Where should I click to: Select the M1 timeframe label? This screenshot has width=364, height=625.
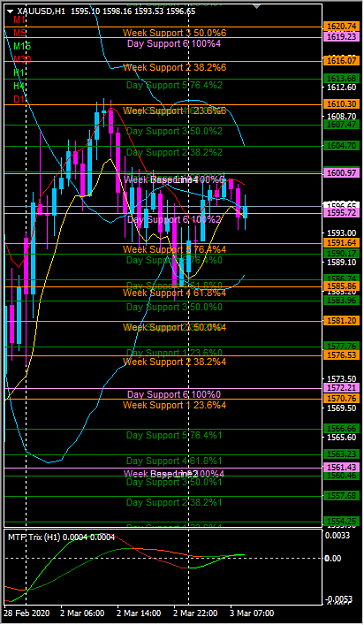click(19, 20)
